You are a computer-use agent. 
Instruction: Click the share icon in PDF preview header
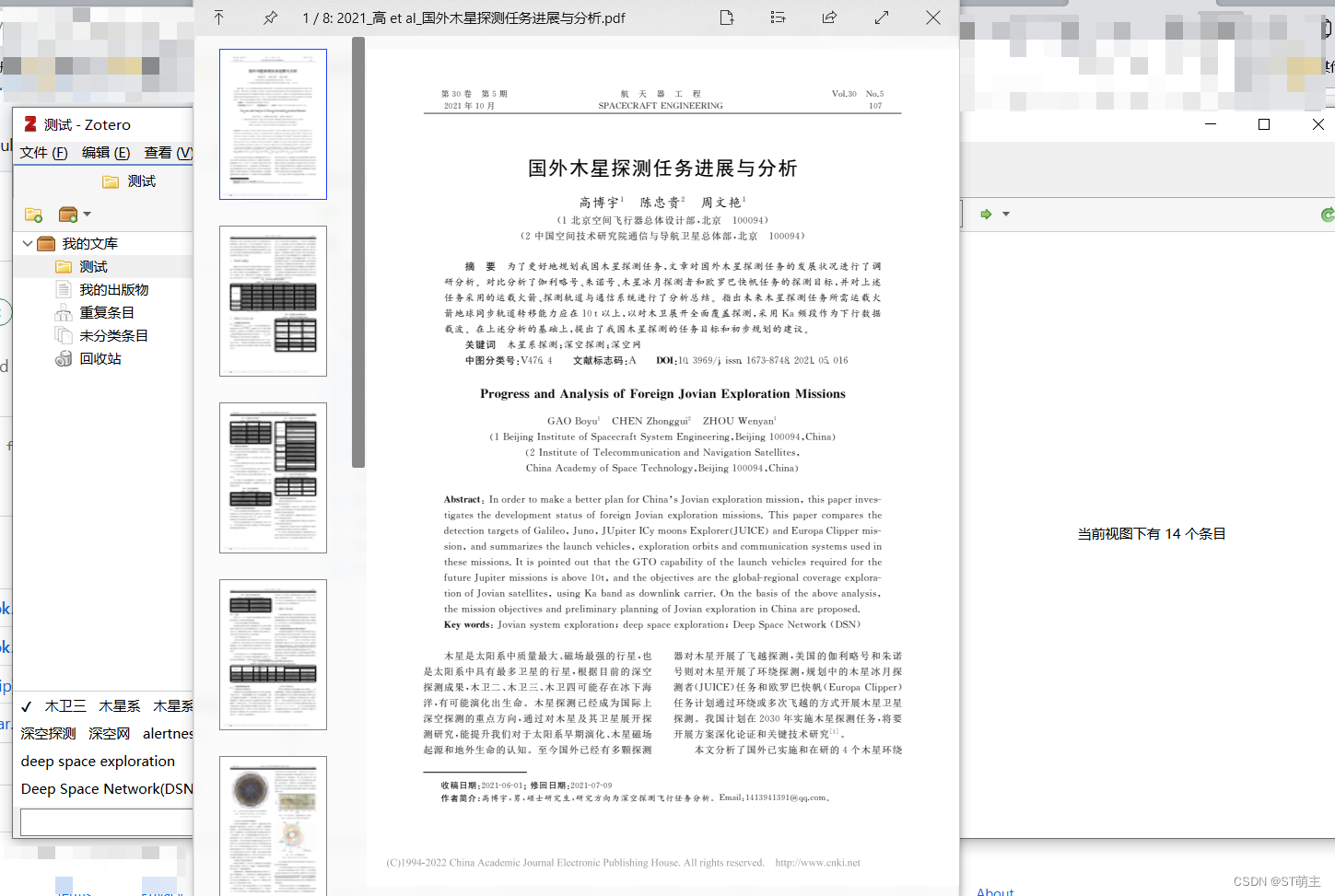tap(830, 17)
